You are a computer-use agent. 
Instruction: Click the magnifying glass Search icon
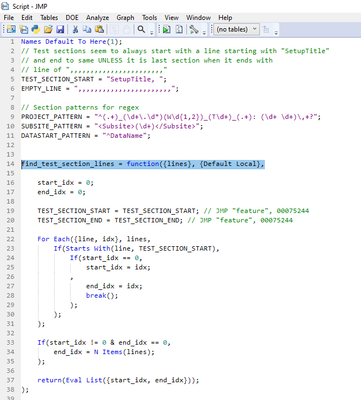[x=141, y=29]
